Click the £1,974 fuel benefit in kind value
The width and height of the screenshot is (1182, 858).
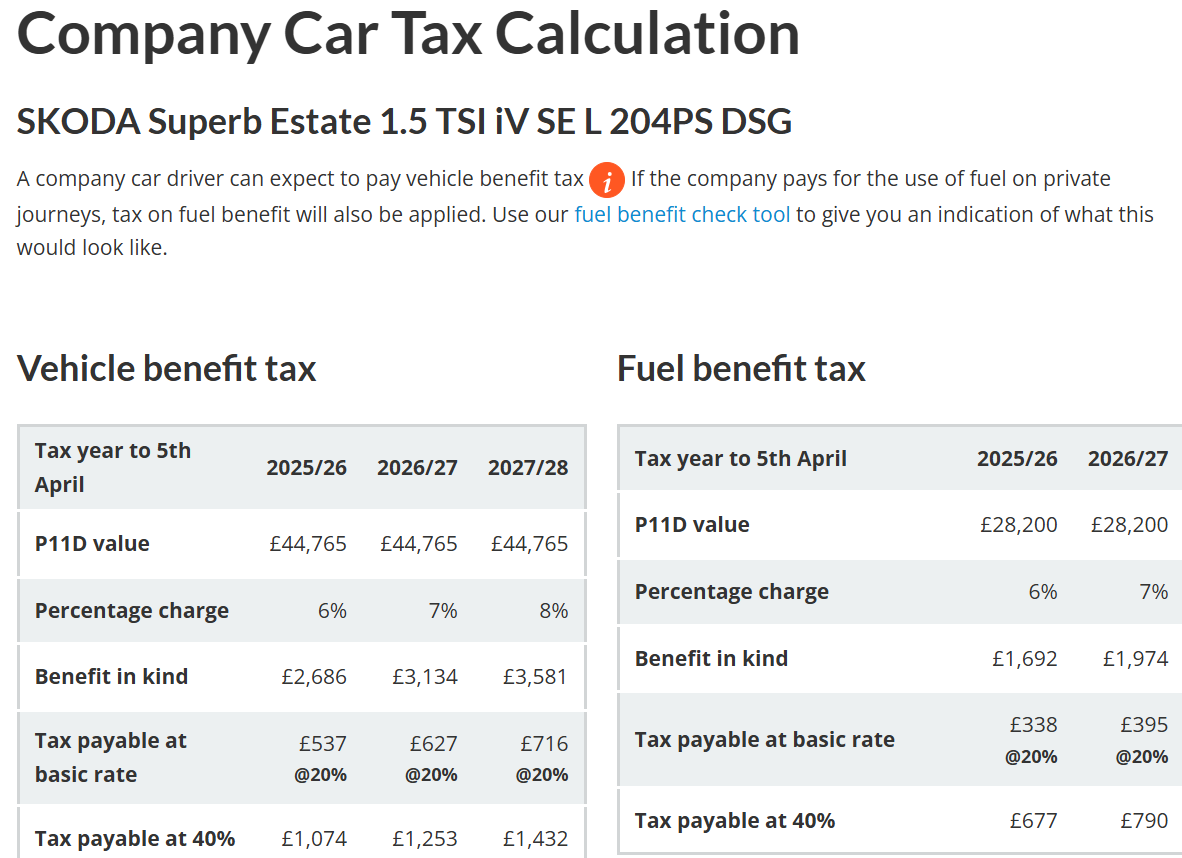[x=1135, y=659]
